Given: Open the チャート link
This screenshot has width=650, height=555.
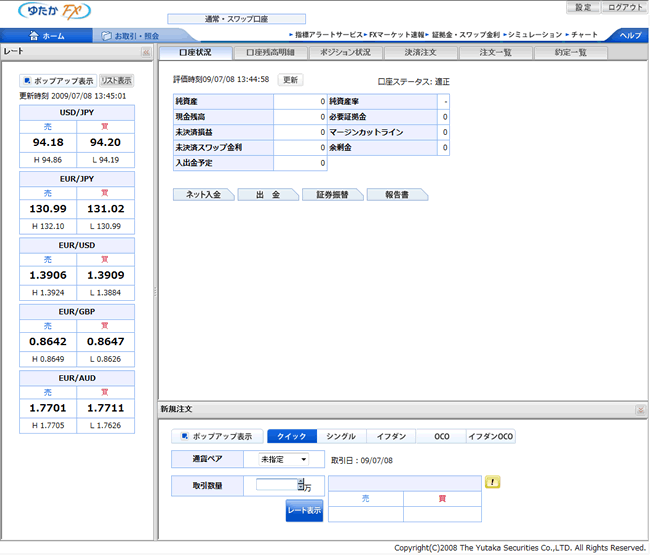Looking at the screenshot, I should [x=584, y=35].
